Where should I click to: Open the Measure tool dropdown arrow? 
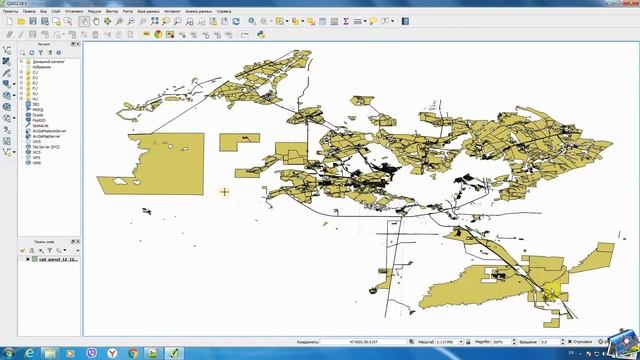coord(365,21)
